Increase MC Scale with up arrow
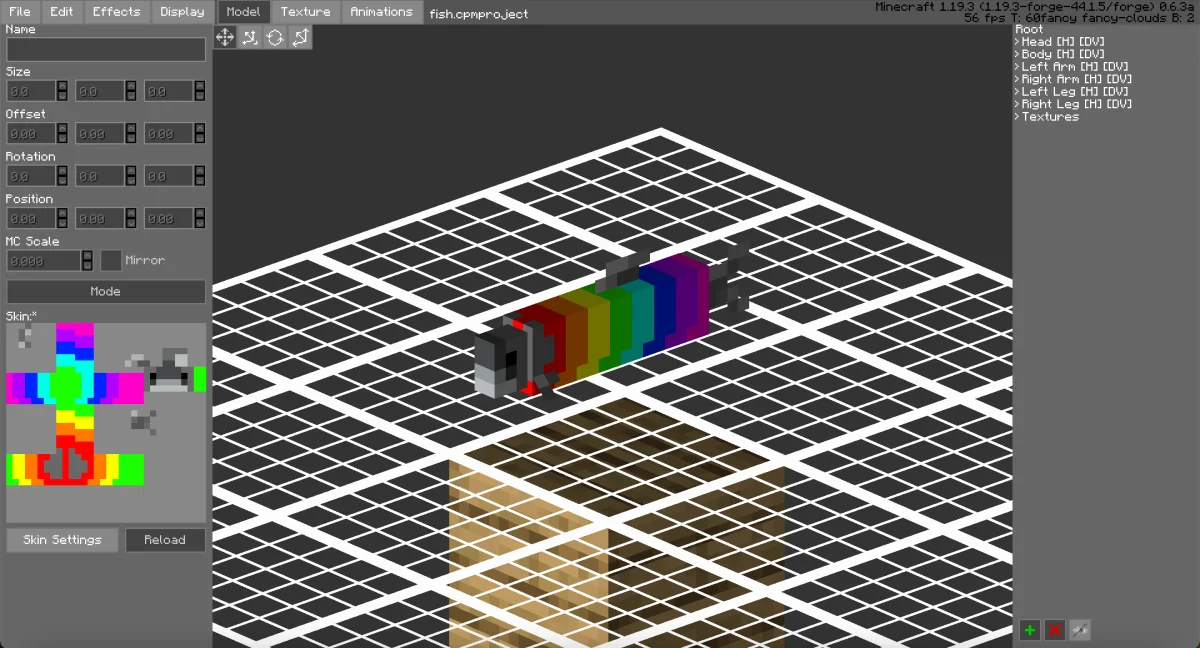1200x648 pixels. point(87,255)
